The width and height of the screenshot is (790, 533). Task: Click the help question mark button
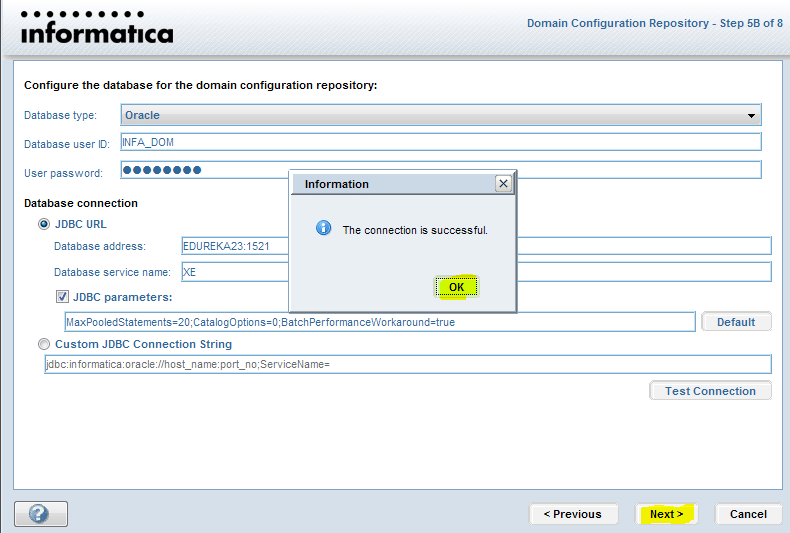(40, 514)
